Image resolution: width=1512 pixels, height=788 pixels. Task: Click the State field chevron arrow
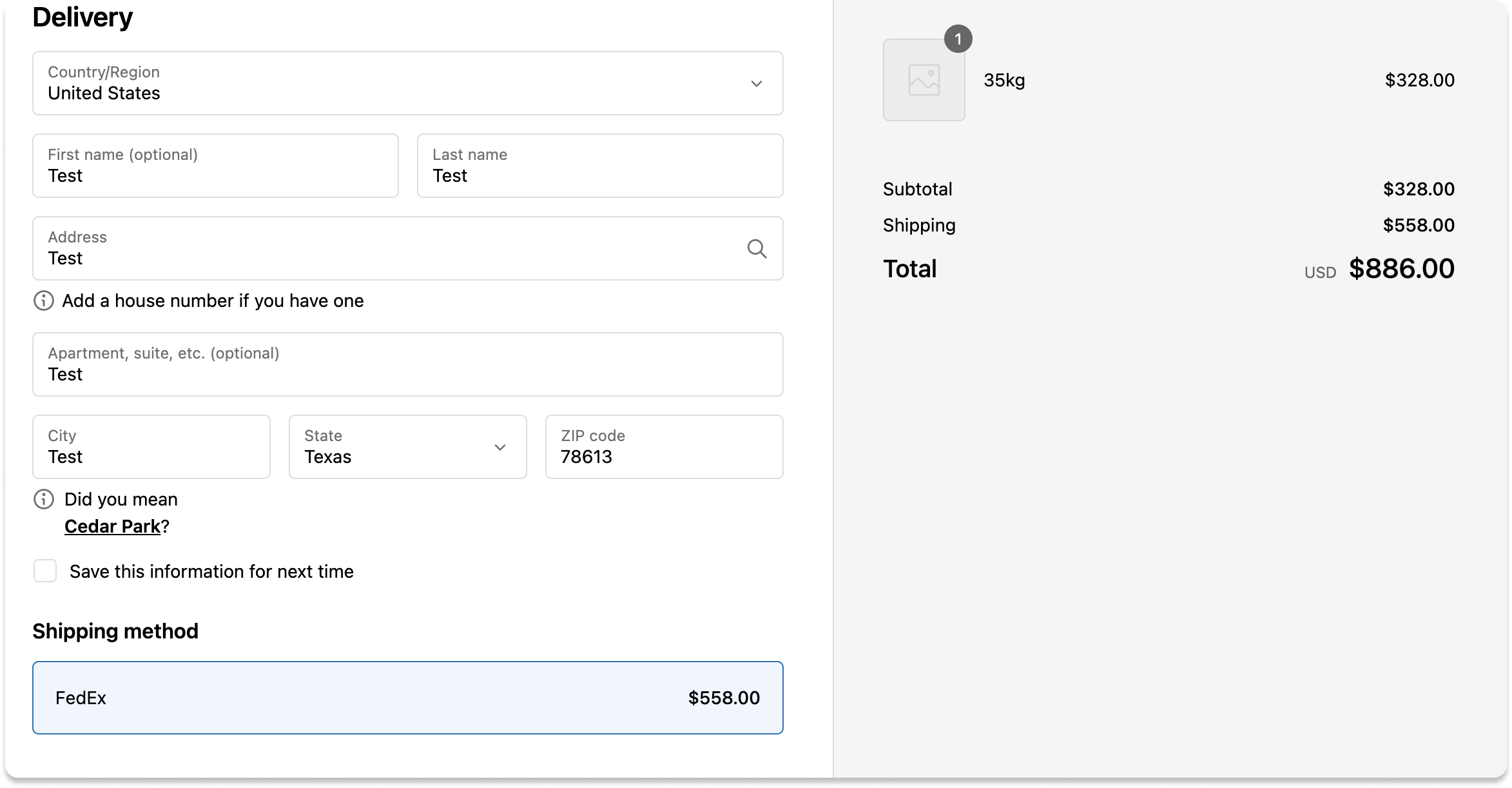500,448
